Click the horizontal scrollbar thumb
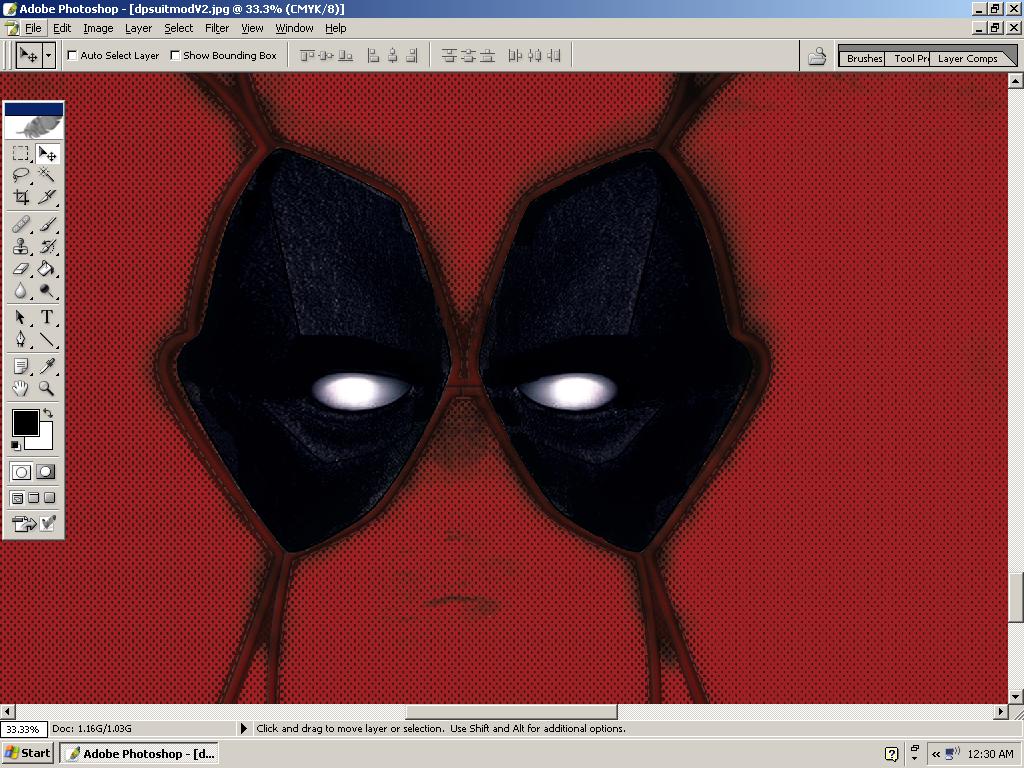This screenshot has width=1024, height=768. click(511, 711)
